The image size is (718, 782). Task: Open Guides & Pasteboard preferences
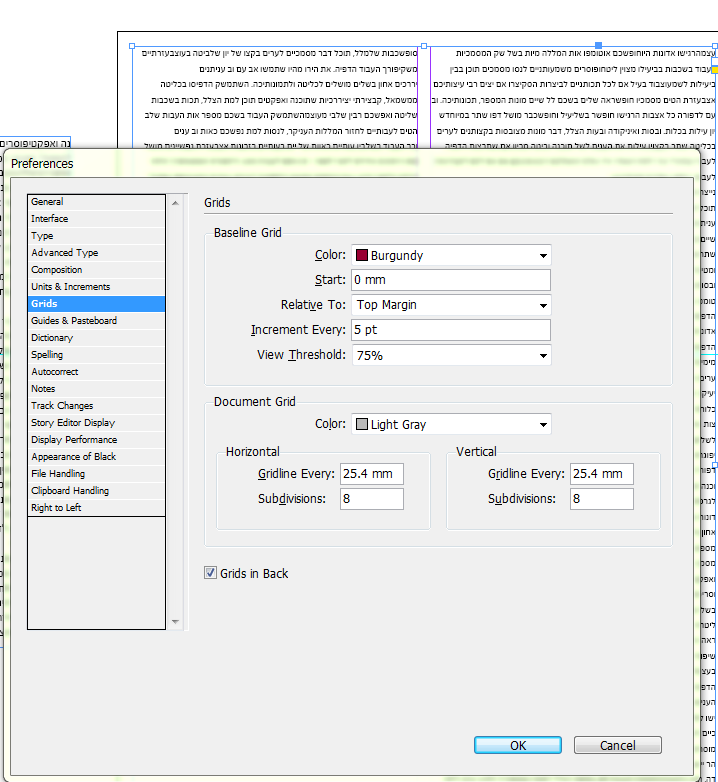(96, 321)
